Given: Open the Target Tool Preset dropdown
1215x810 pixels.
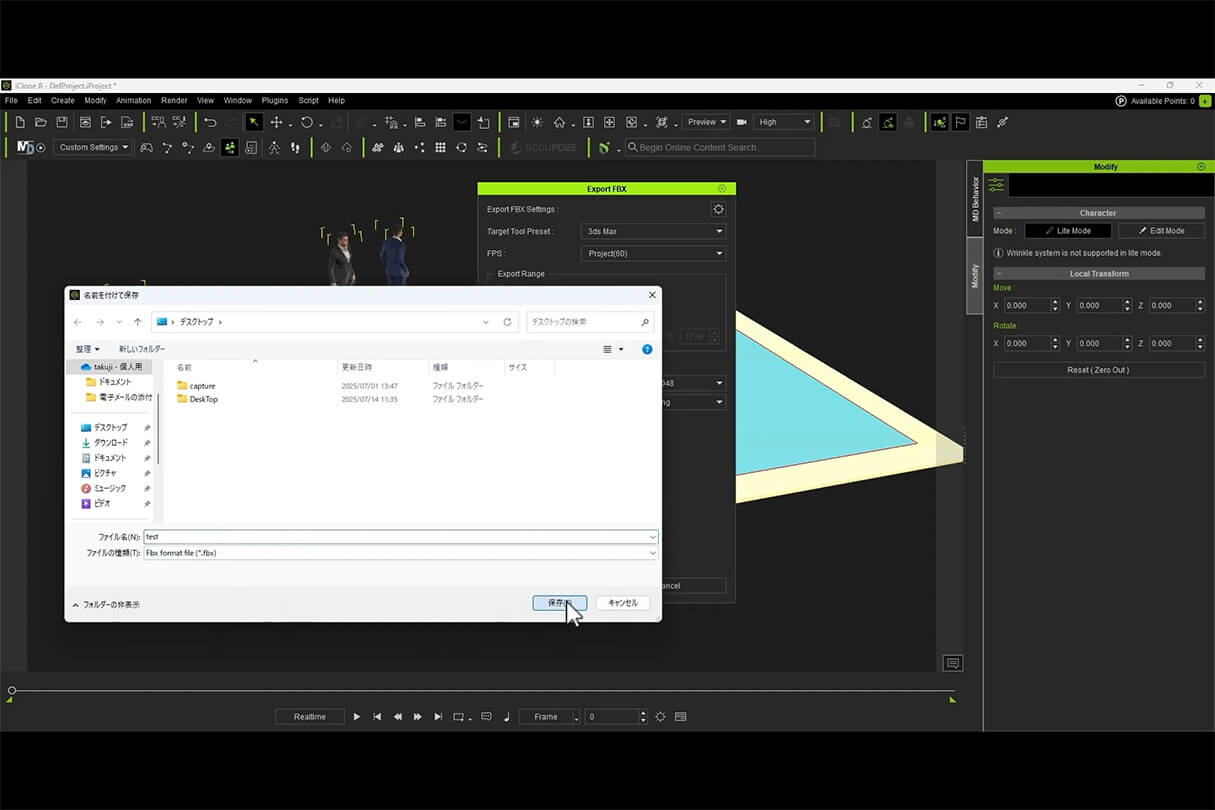Looking at the screenshot, I should (653, 231).
